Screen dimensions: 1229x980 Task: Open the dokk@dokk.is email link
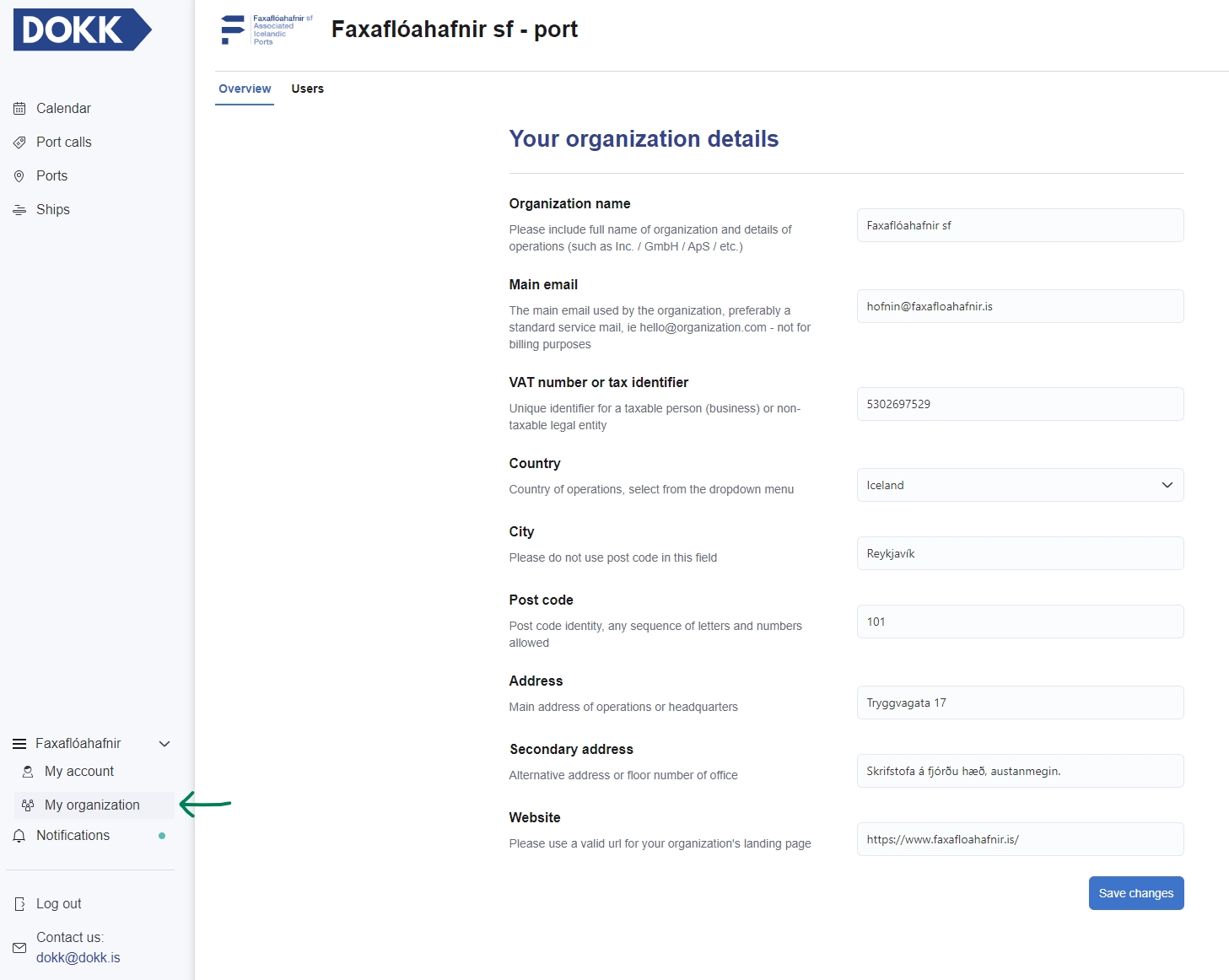point(78,958)
